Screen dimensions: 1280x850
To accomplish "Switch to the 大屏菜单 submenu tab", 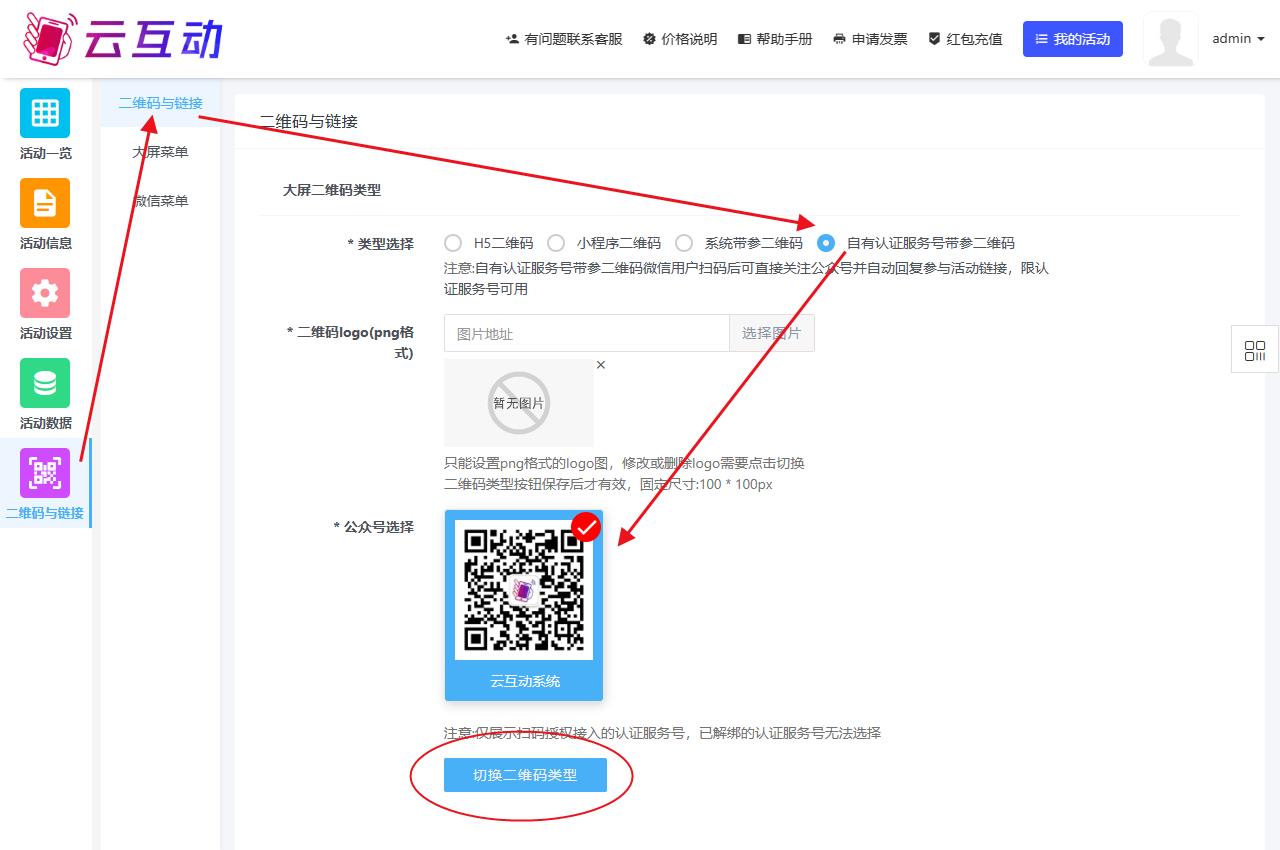I will pos(160,152).
